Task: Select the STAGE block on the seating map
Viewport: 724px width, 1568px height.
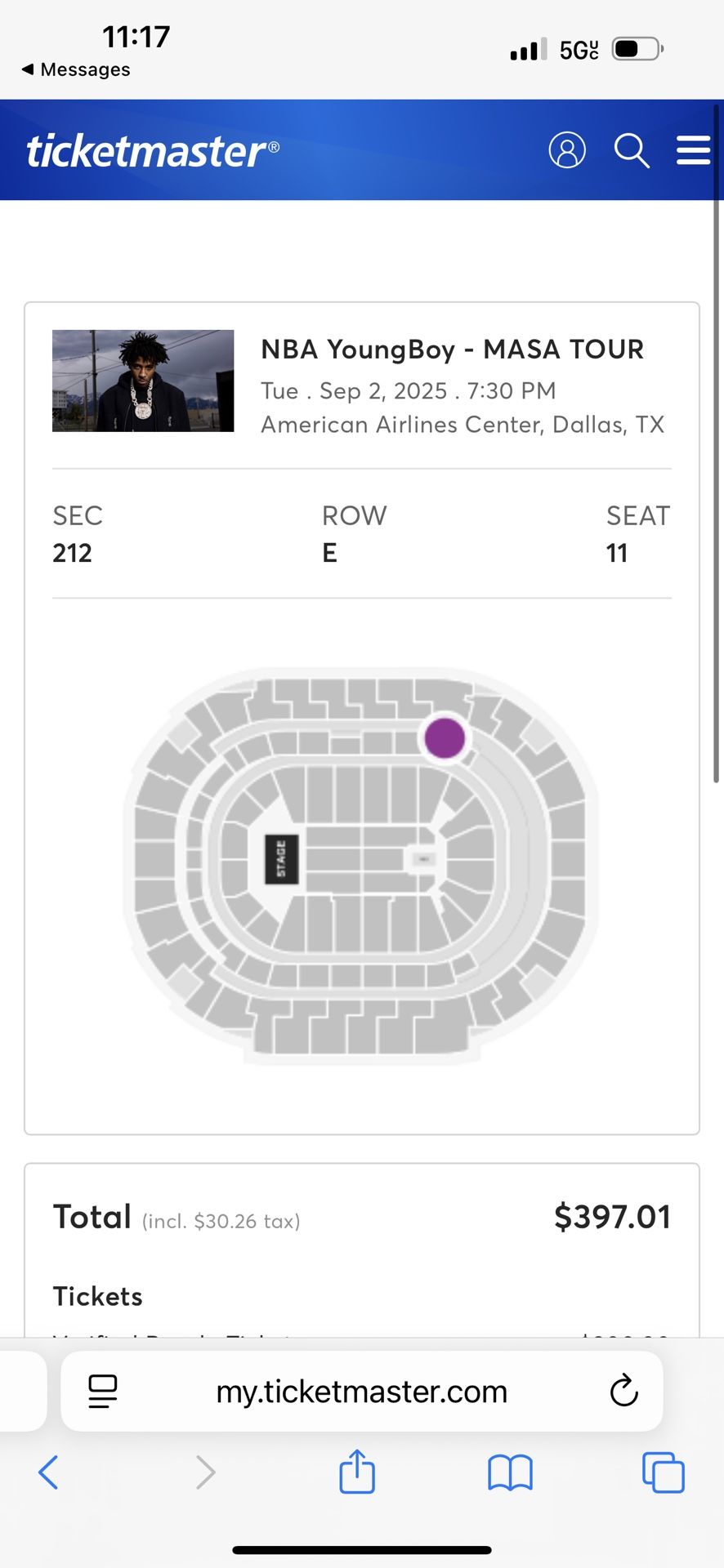Action: (x=281, y=858)
